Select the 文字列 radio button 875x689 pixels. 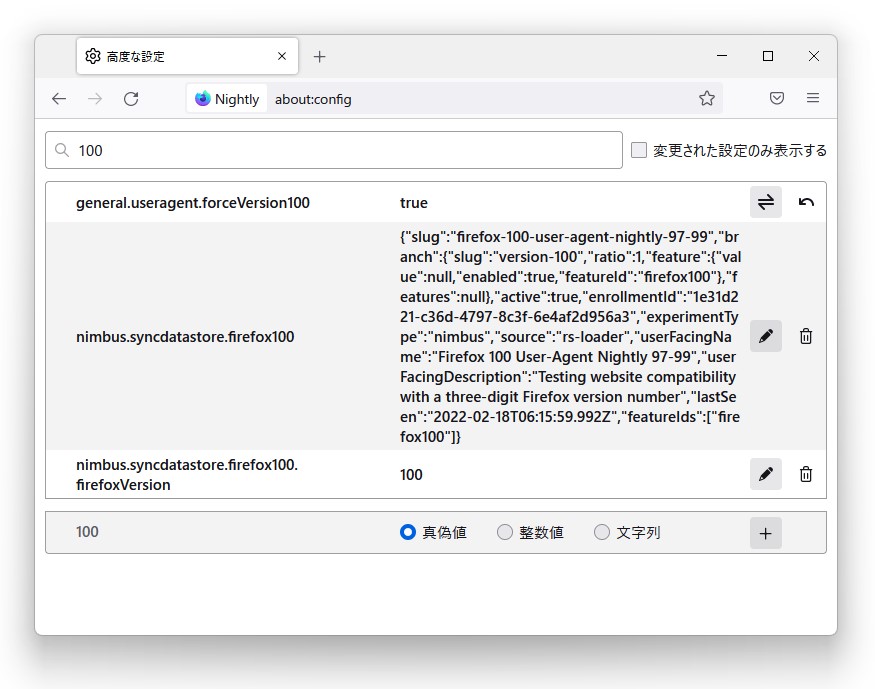(x=601, y=532)
